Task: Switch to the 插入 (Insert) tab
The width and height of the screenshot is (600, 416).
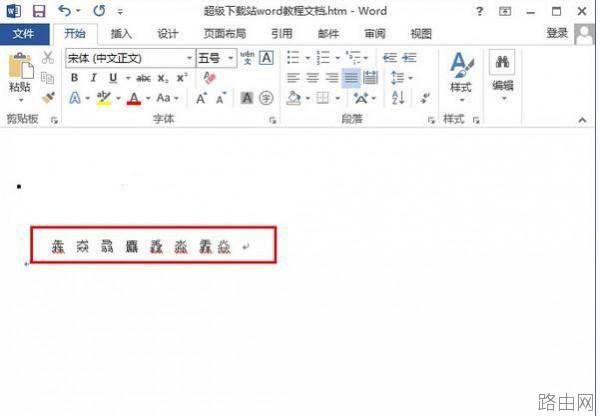Action: click(x=121, y=34)
